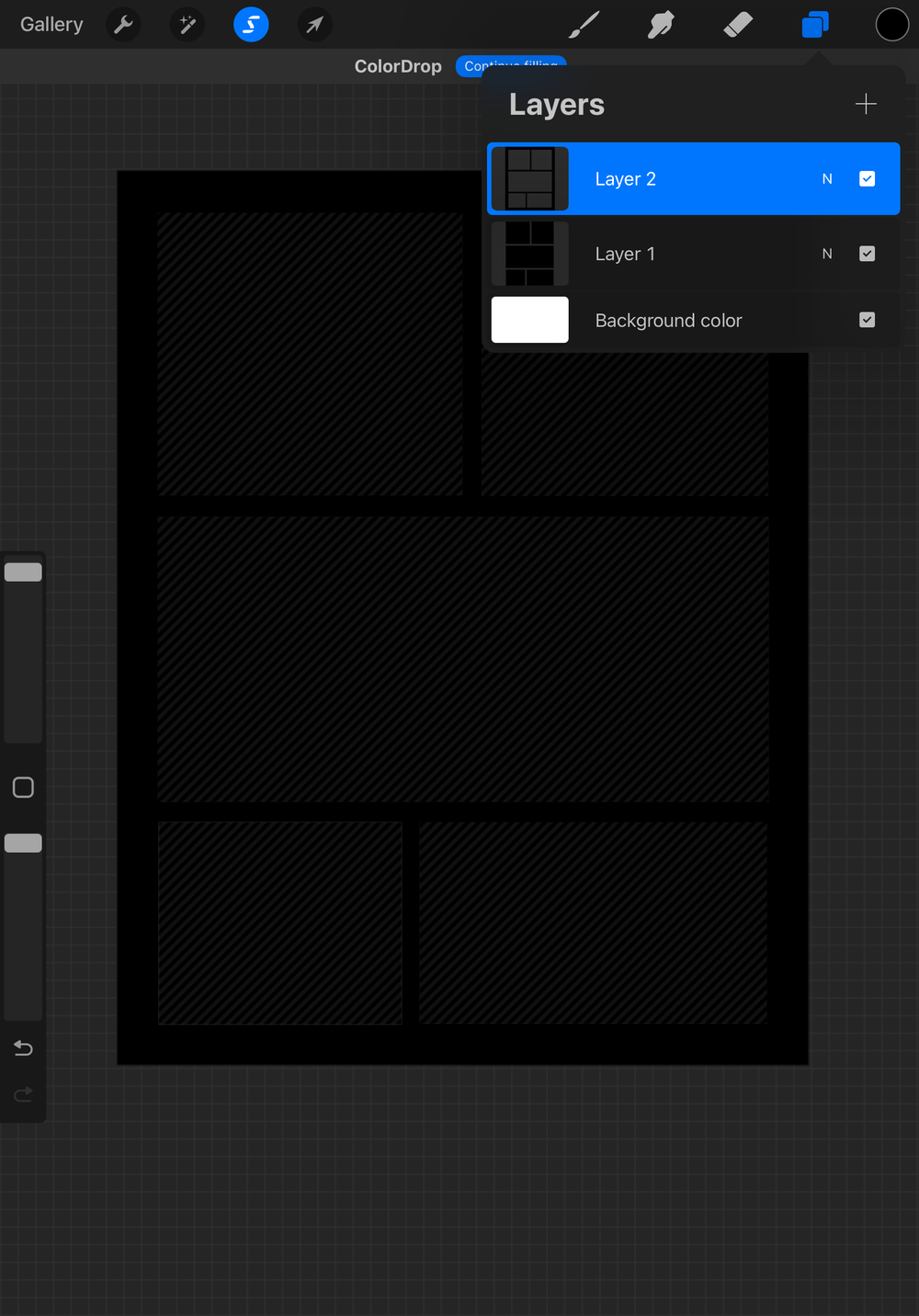Return to the Gallery
The height and width of the screenshot is (1316, 919).
click(51, 24)
